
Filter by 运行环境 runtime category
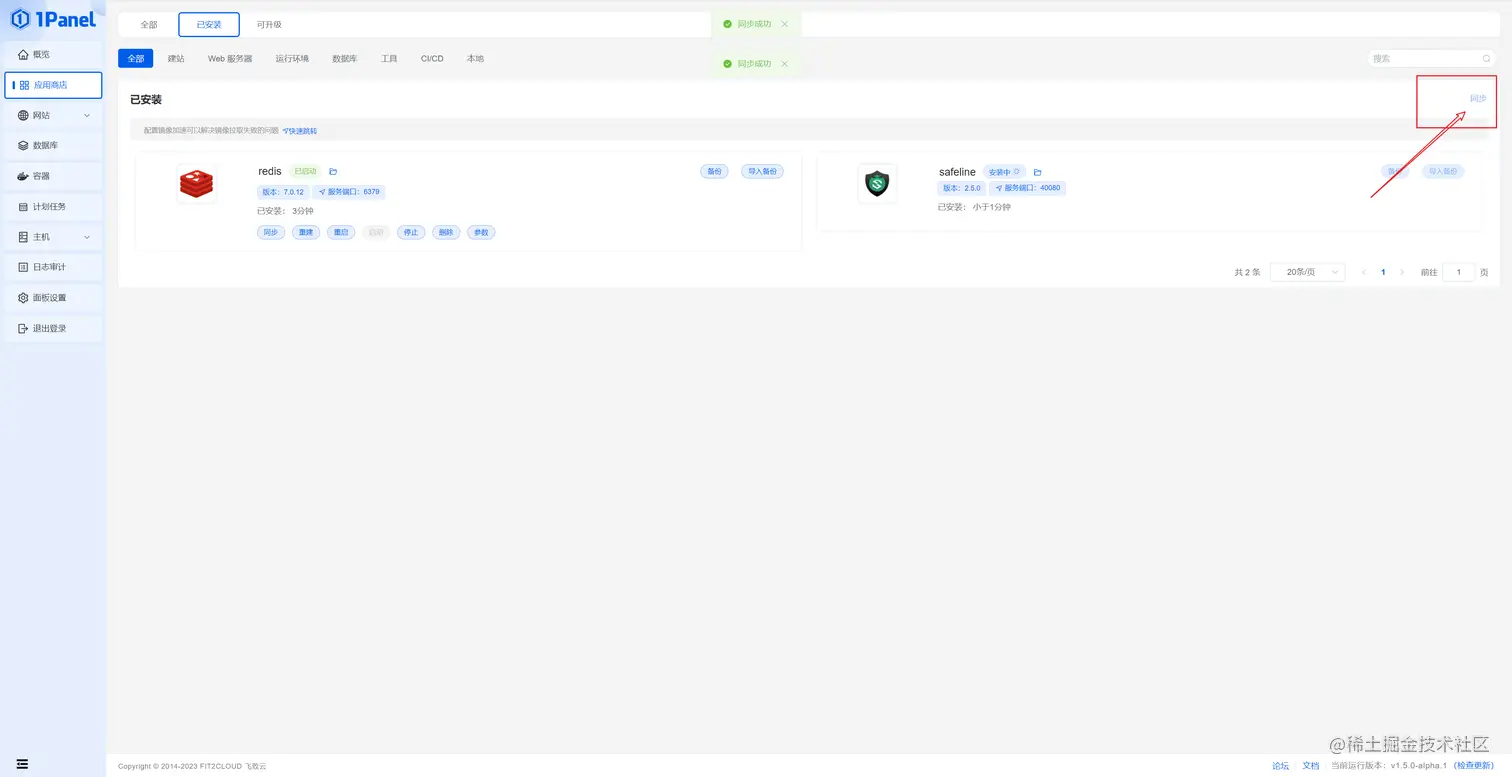pos(292,59)
